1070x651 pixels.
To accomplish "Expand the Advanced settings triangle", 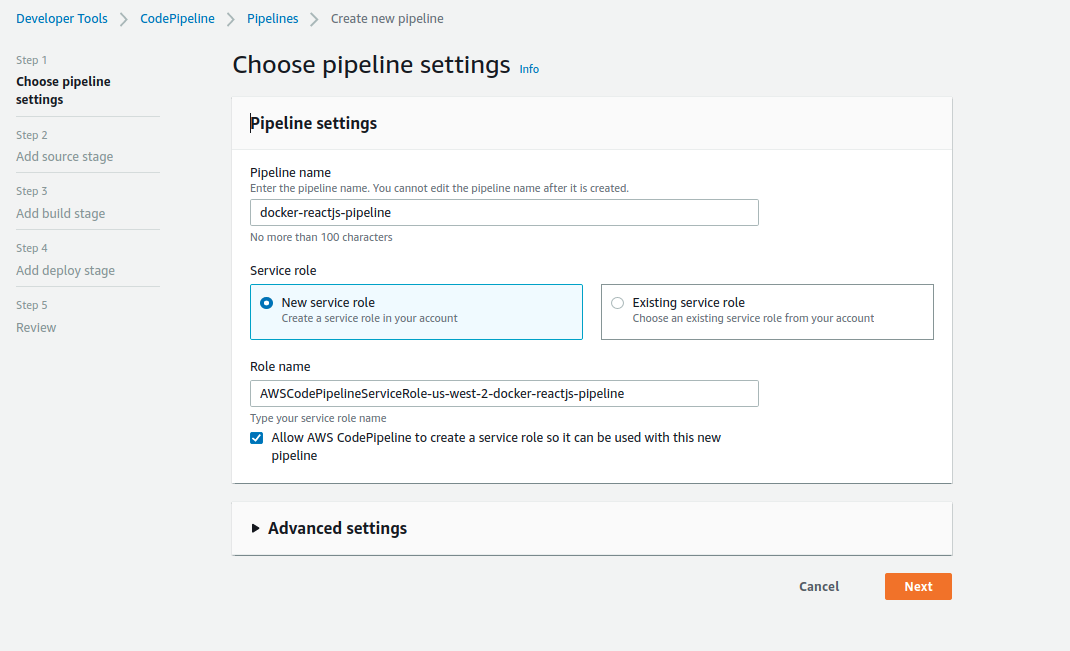I will (x=256, y=528).
